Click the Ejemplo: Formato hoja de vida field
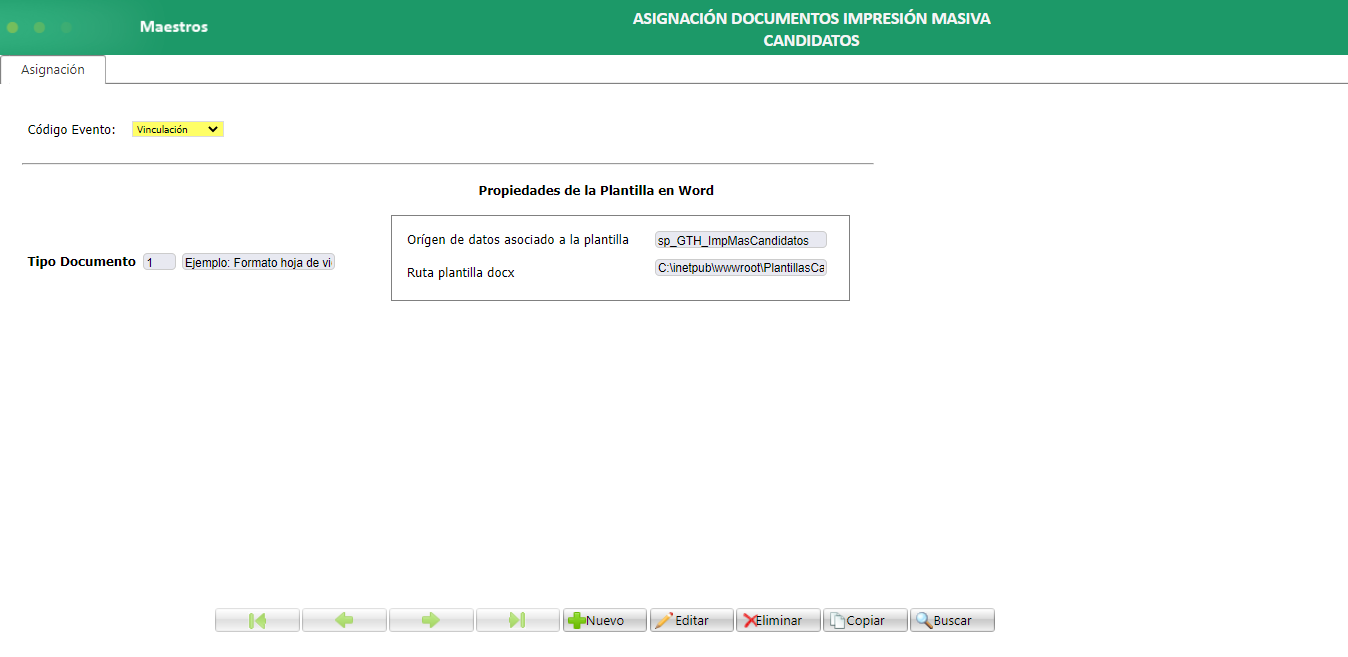1348x657 pixels. coord(258,261)
